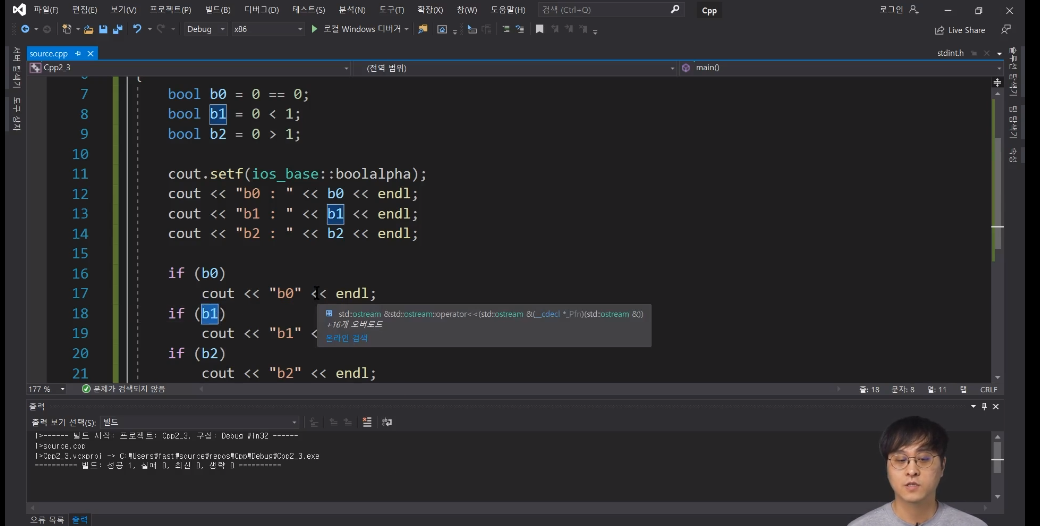Open the 편집(E) menu
This screenshot has height=526, width=1040.
[84, 9]
